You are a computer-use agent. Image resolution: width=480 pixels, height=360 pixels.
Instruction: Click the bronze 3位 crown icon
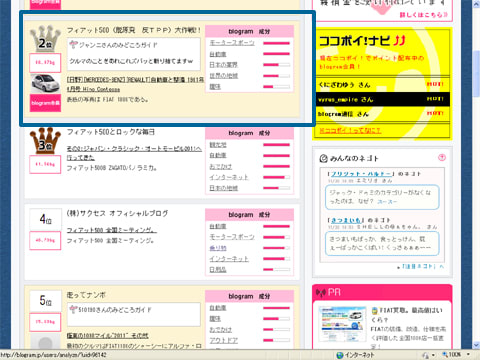pos(45,140)
